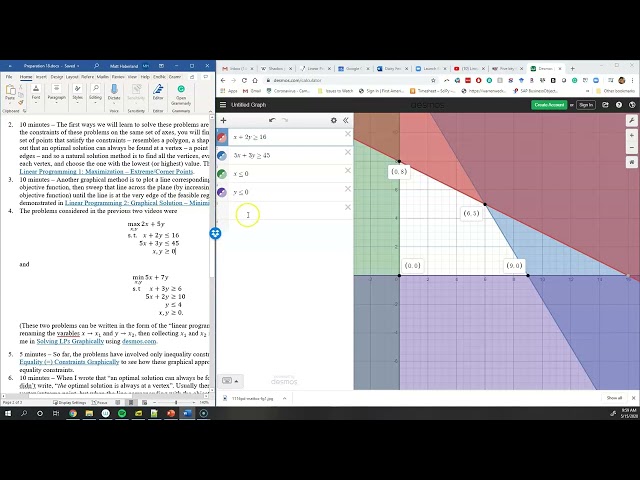The width and height of the screenshot is (640, 480).
Task: Open Desmos language globe menu
Action: click(x=632, y=105)
